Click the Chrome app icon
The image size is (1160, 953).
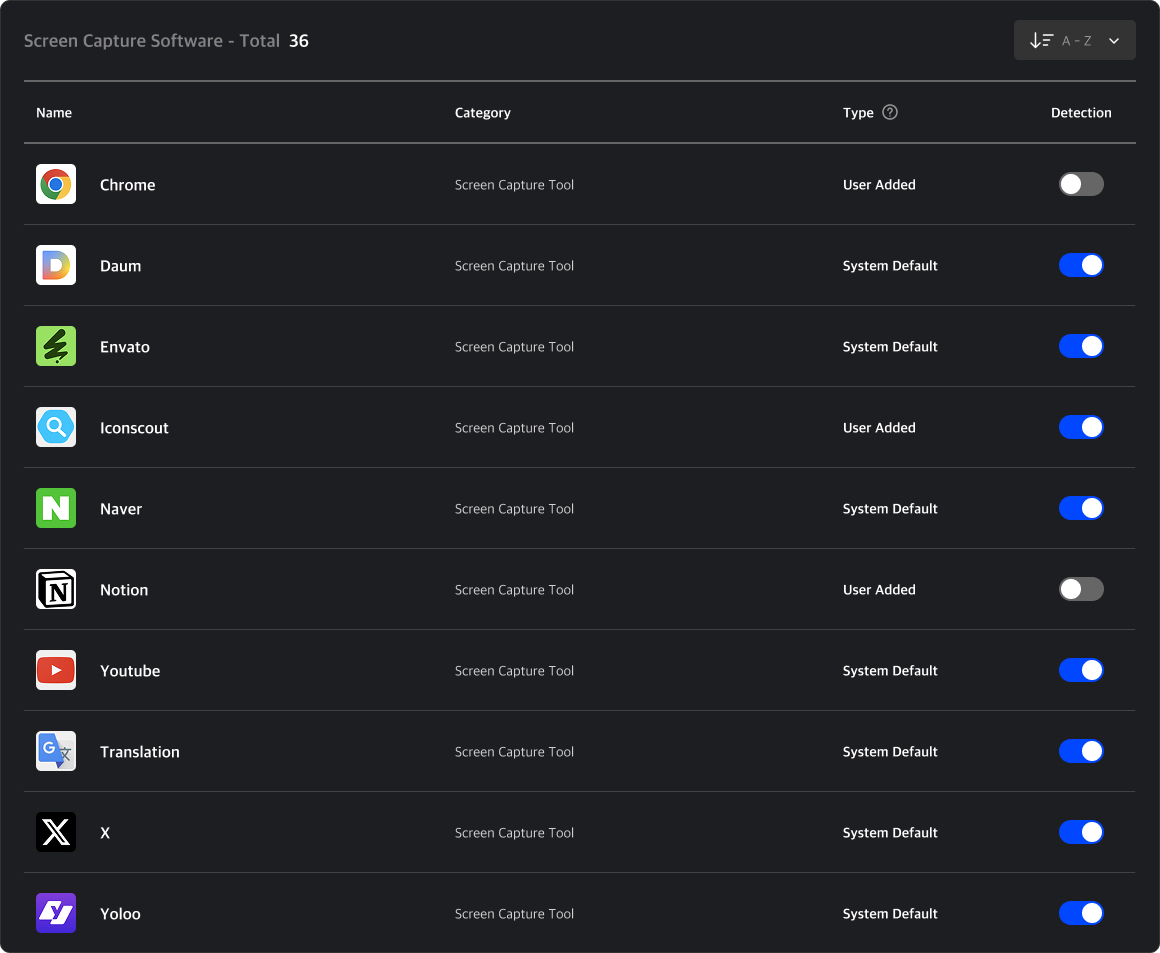pos(56,184)
